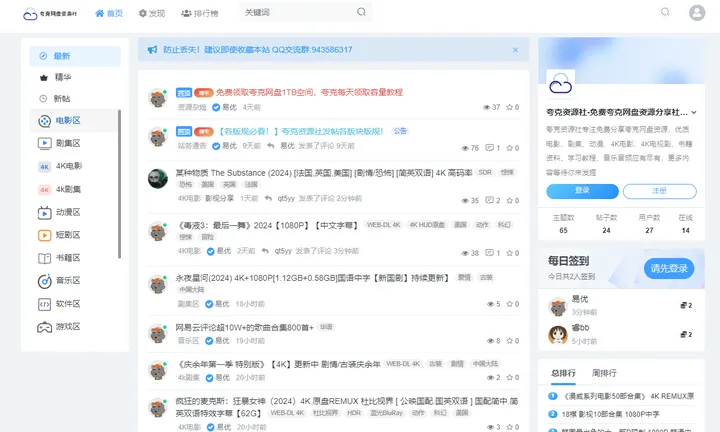Click 睿bb's avatar in sign-in list
This screenshot has height=432, width=720.
tap(557, 335)
